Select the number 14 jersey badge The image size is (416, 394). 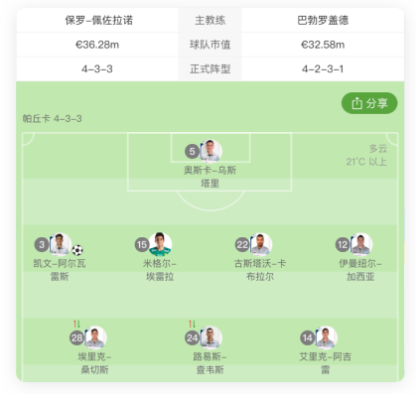tap(307, 338)
